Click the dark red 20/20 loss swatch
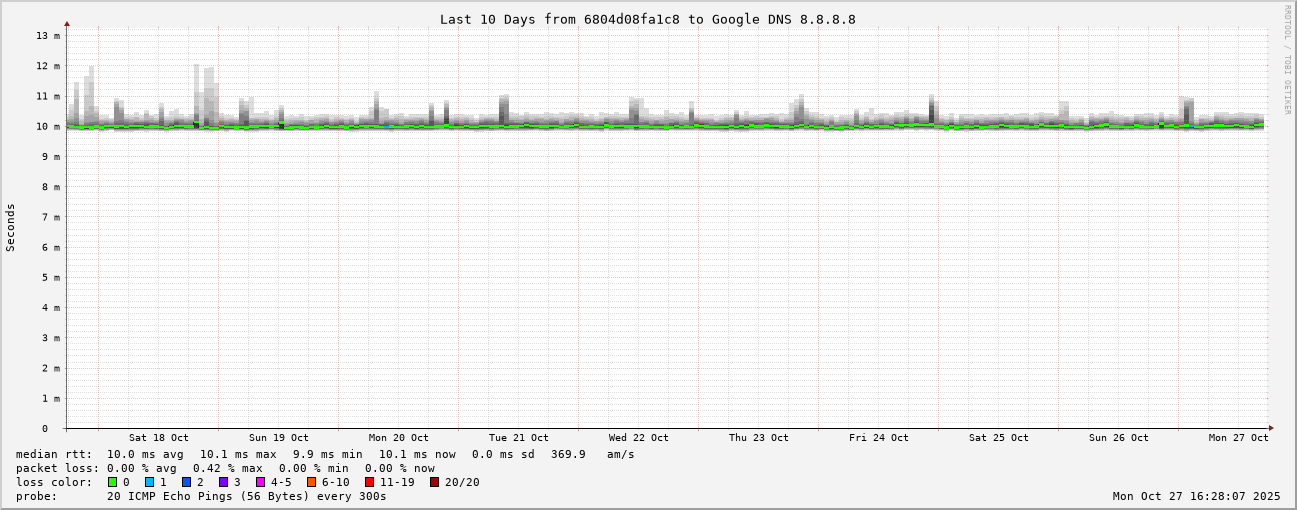 (434, 482)
